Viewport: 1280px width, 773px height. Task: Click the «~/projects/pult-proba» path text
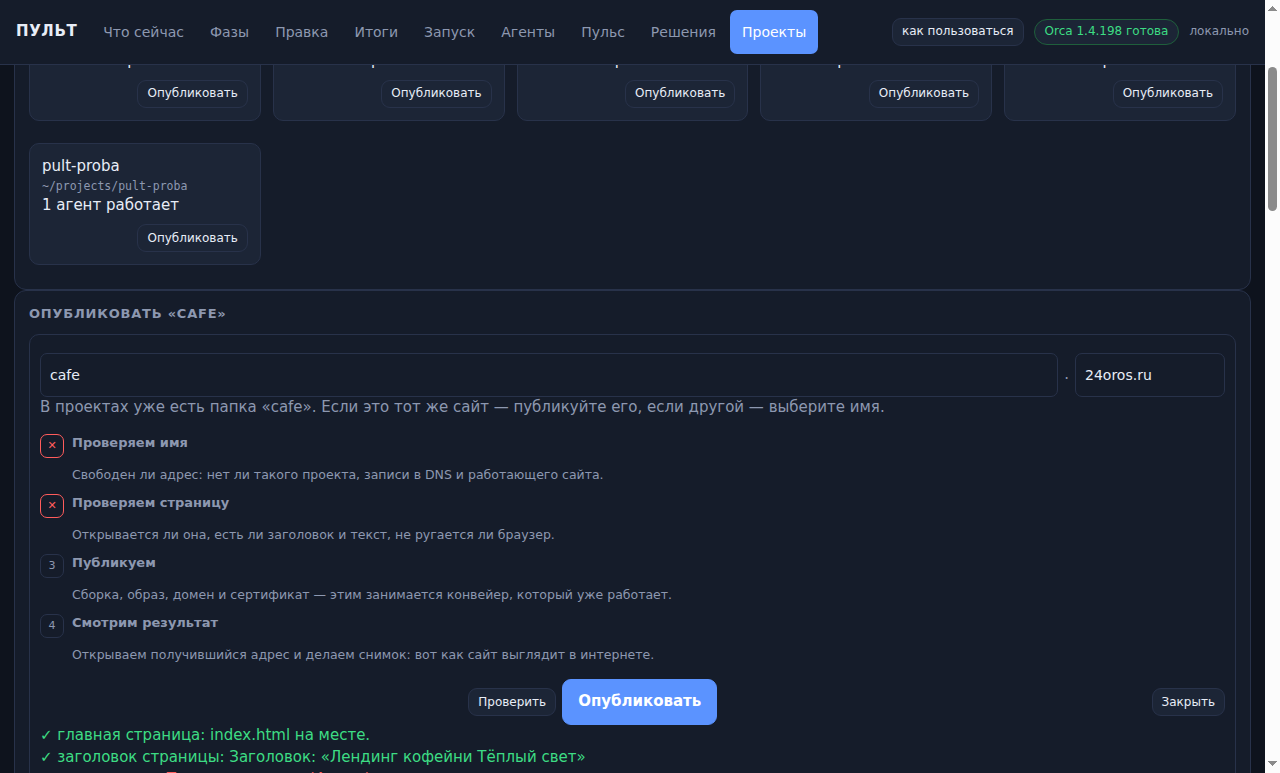[115, 186]
